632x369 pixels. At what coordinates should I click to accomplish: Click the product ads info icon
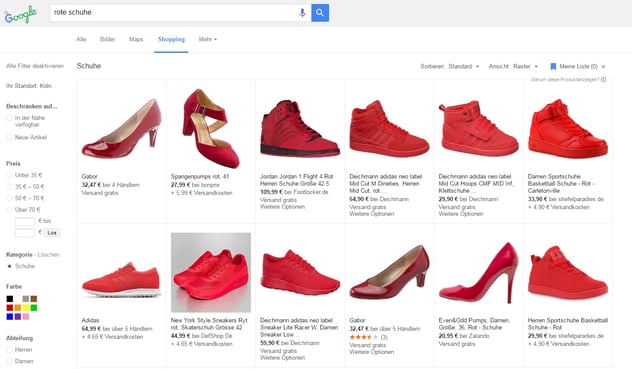pos(603,79)
